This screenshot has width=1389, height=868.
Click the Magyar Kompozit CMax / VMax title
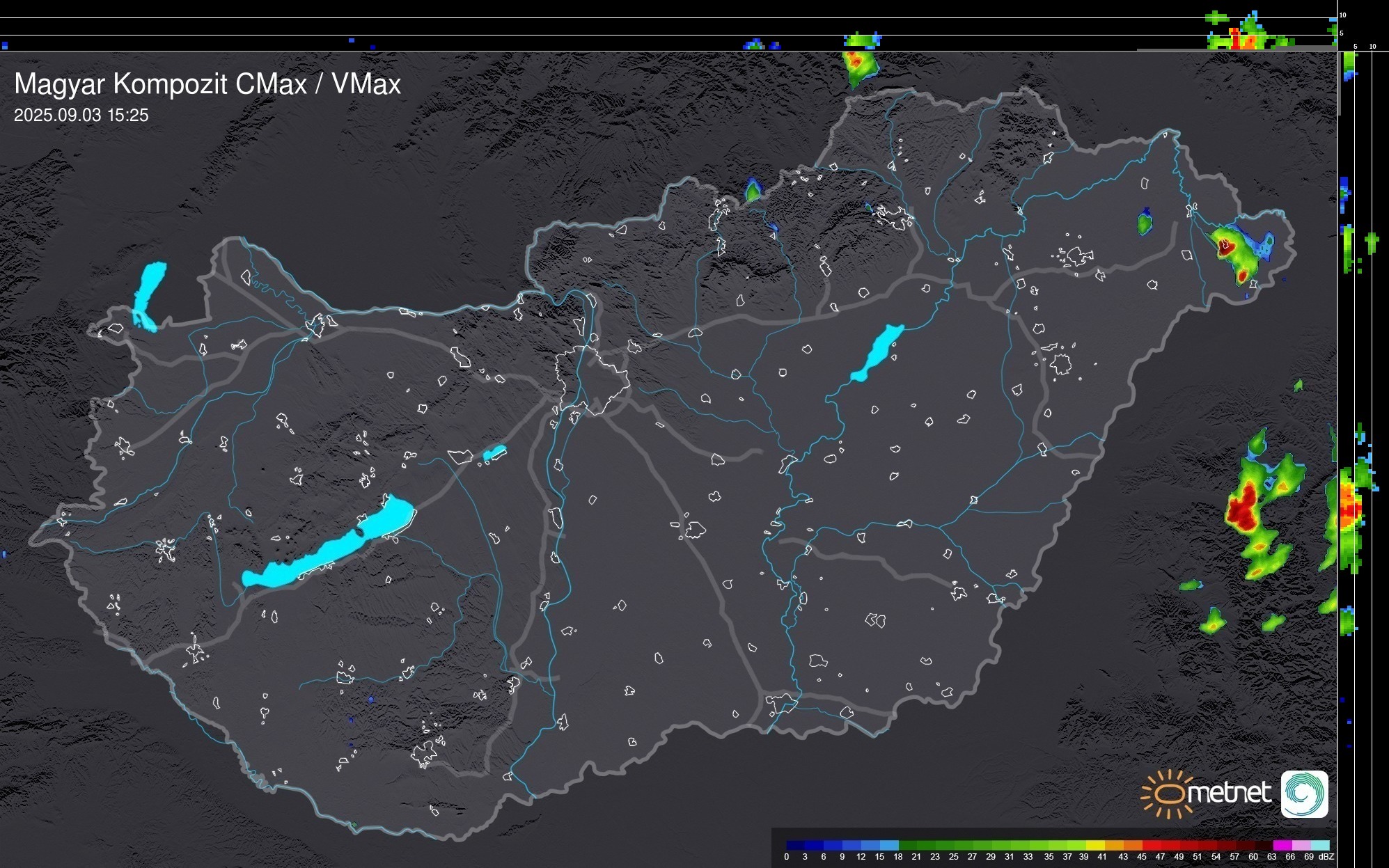tap(207, 84)
